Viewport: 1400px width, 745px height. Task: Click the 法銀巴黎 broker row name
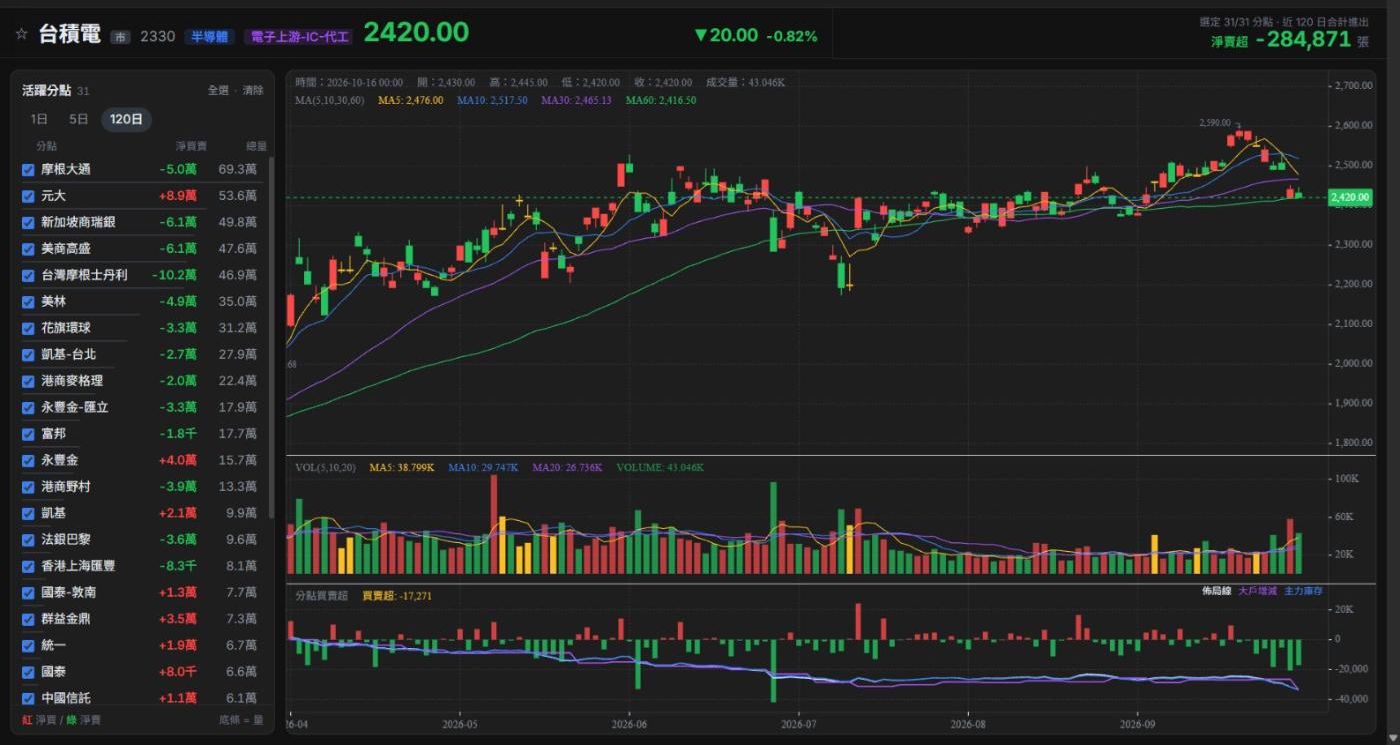point(67,540)
